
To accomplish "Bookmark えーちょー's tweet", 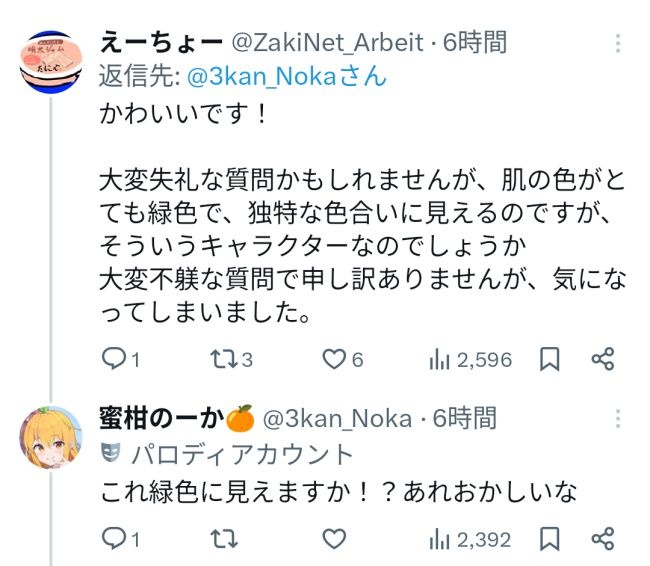I will [549, 360].
